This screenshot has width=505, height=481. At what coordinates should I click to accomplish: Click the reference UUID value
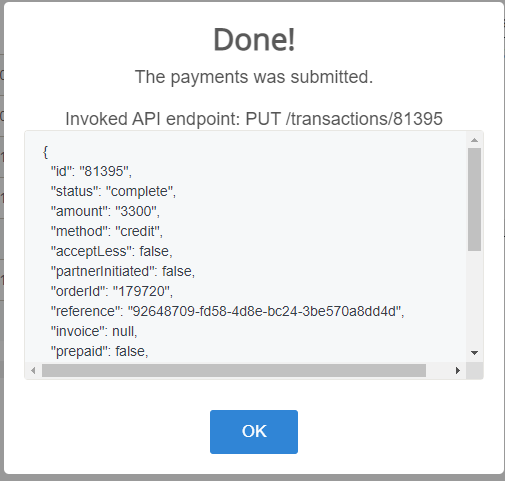tap(264, 311)
